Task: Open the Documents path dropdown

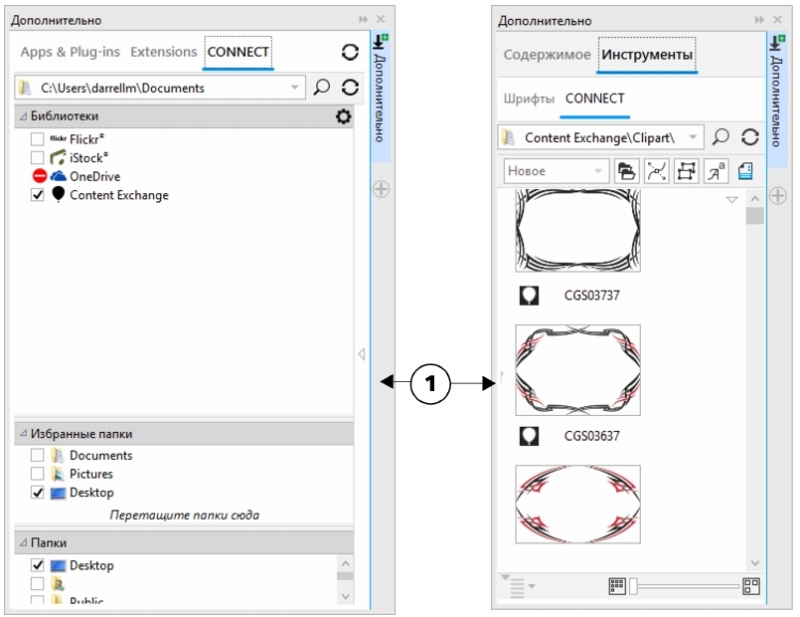Action: (294, 88)
